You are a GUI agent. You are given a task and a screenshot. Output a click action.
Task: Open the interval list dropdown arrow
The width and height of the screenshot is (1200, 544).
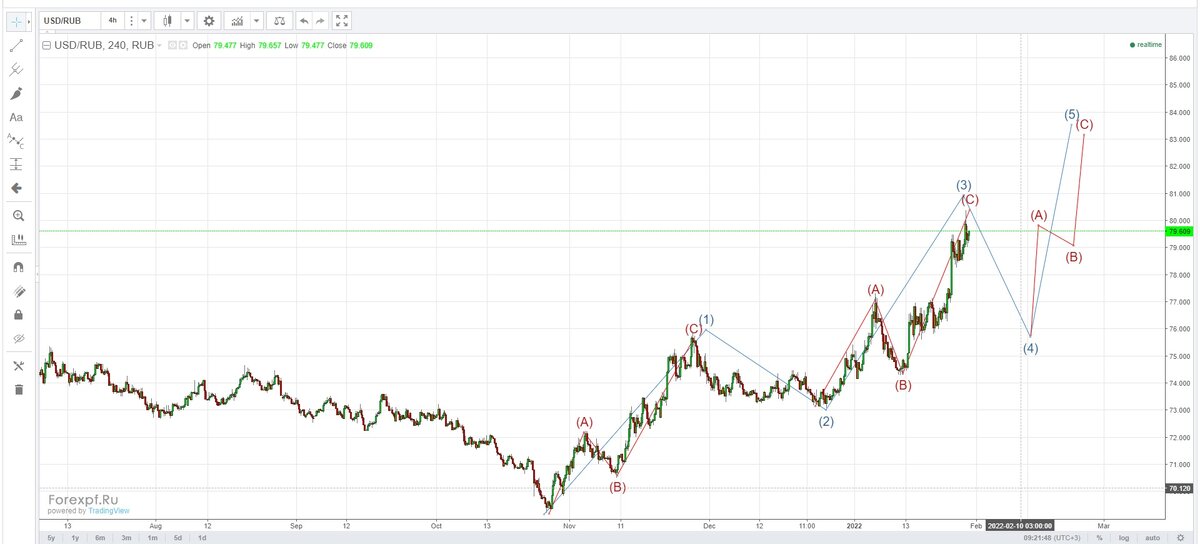144,20
